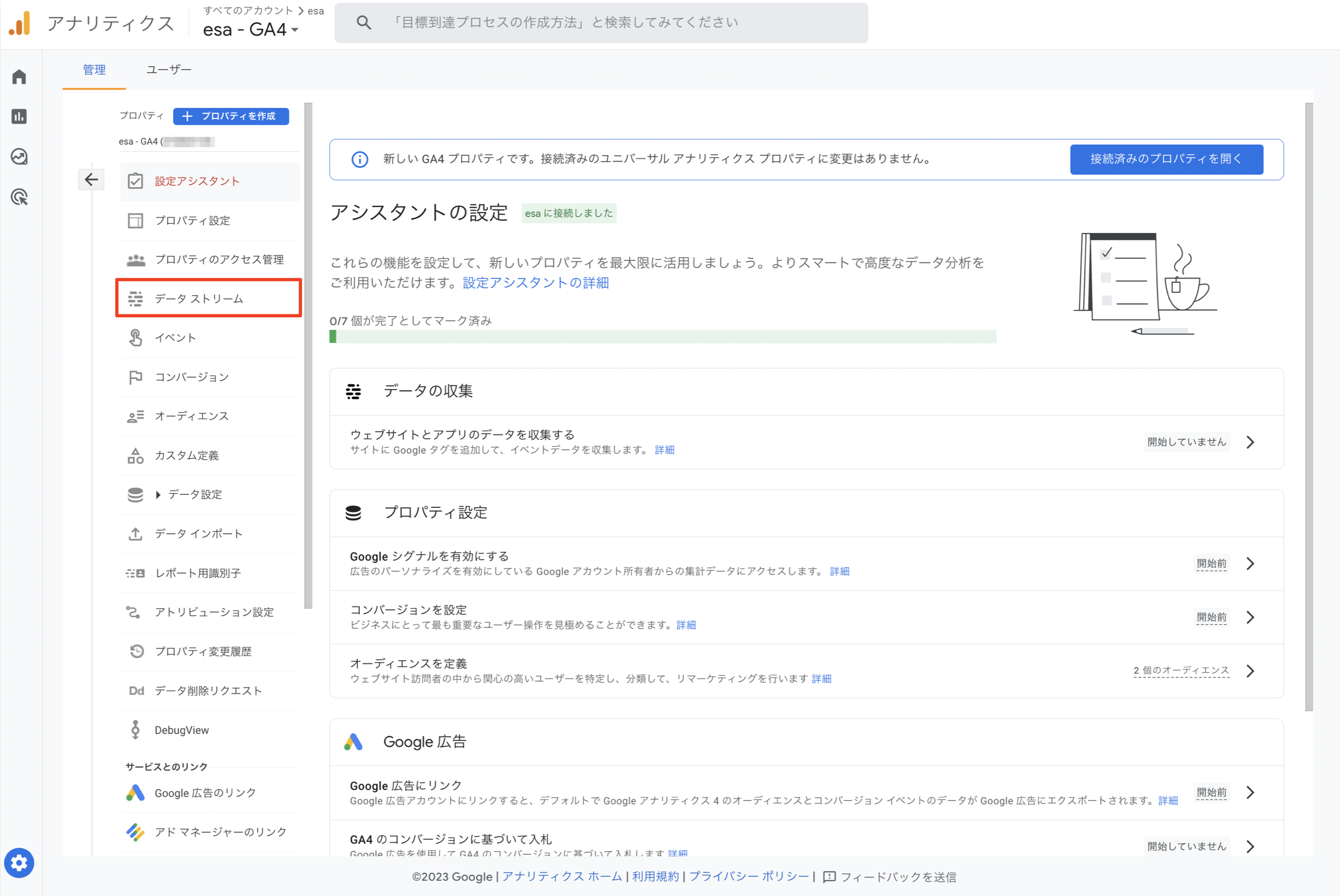Click the 設定アシスタント checklist icon
Image resolution: width=1340 pixels, height=896 pixels.
[136, 181]
